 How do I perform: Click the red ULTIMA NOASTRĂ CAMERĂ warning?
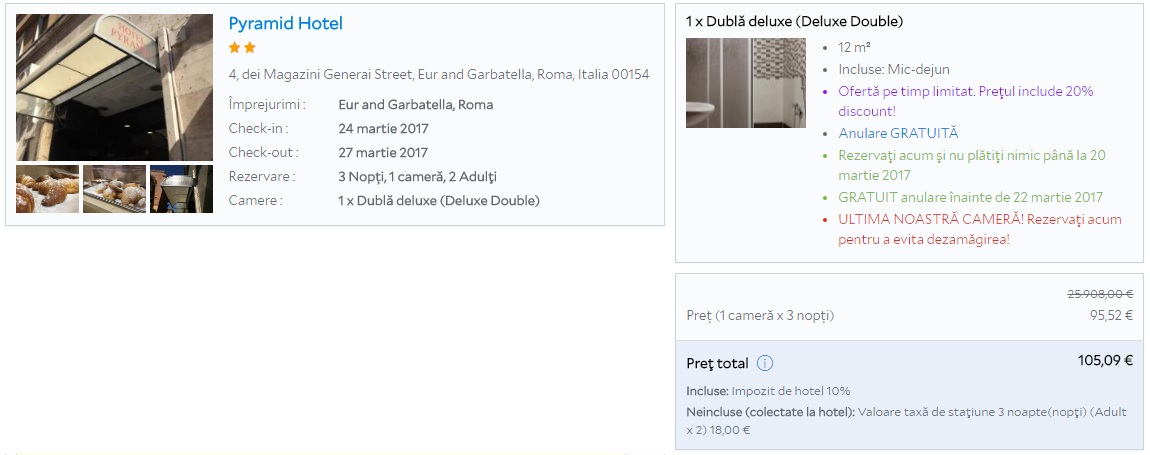coord(980,229)
